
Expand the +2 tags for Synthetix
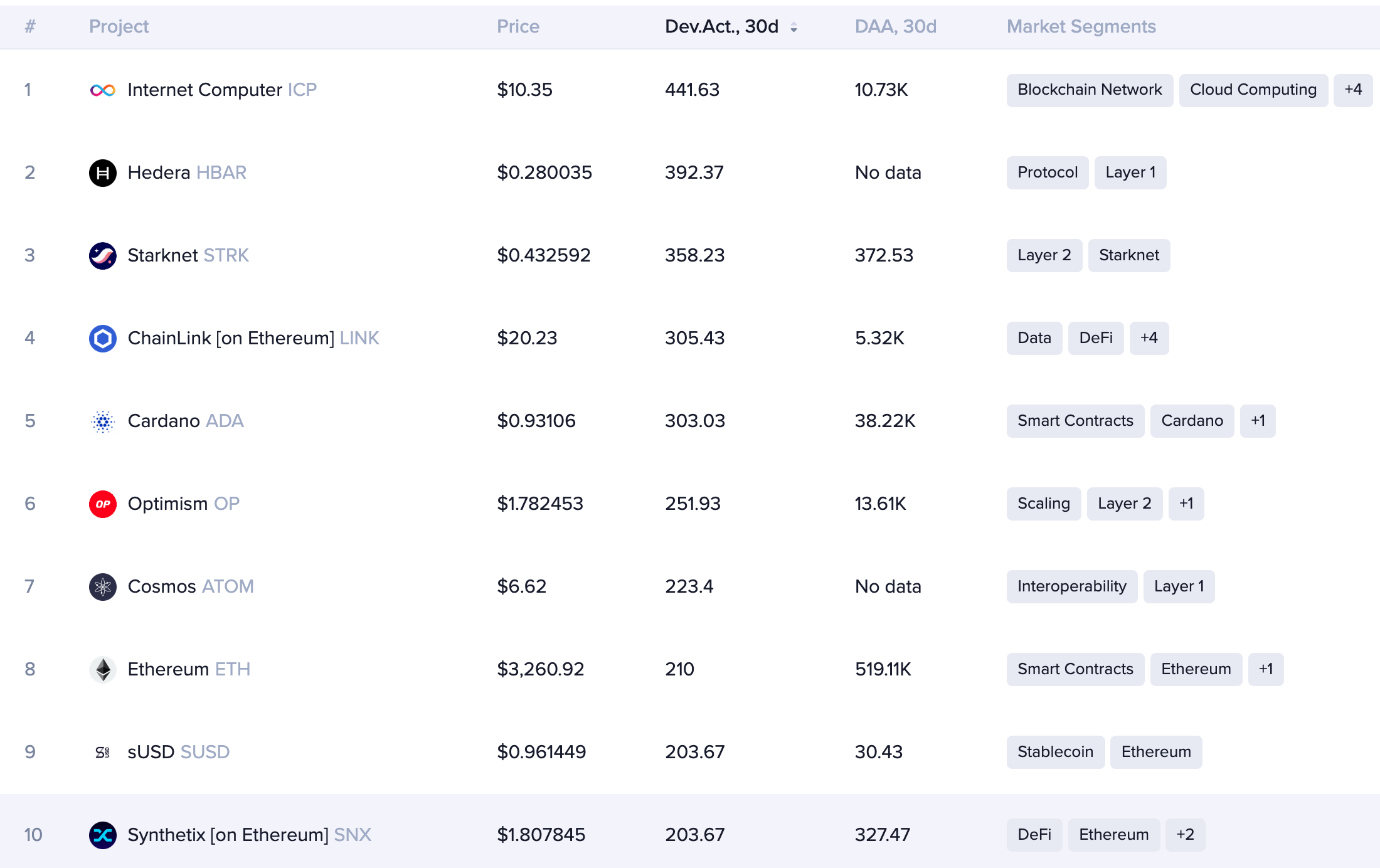pos(1186,835)
